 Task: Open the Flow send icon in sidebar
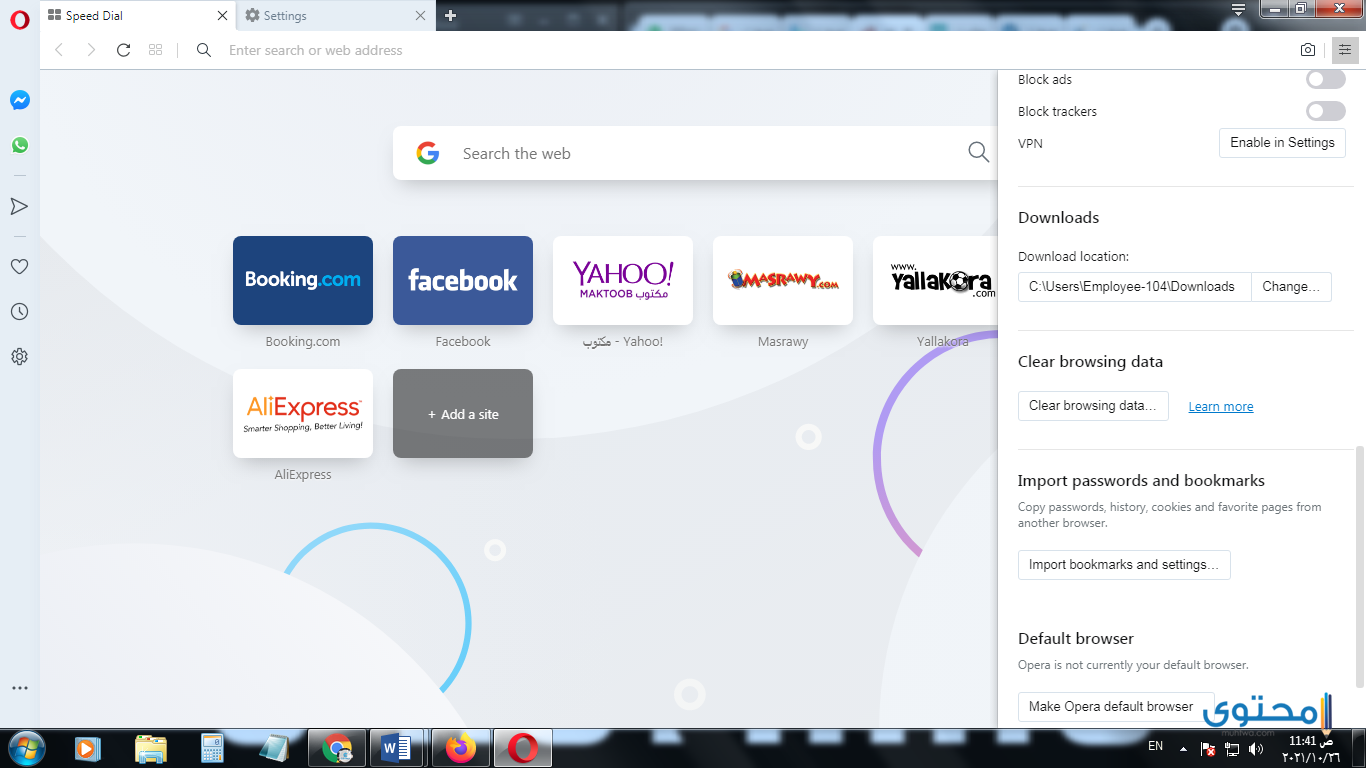point(19,206)
